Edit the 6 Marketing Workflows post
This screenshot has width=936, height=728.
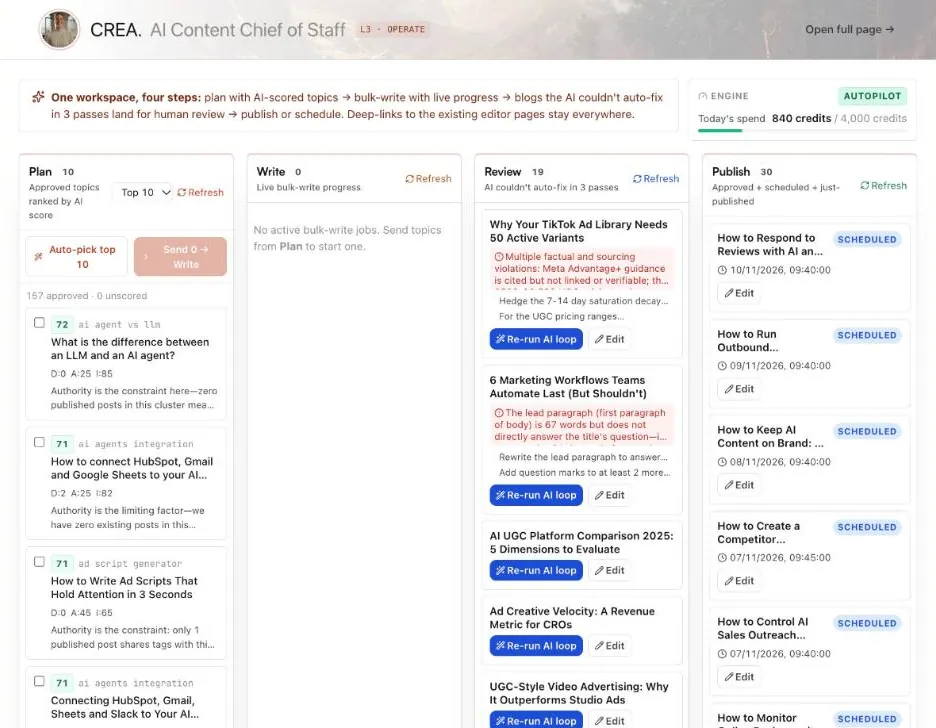(x=609, y=495)
